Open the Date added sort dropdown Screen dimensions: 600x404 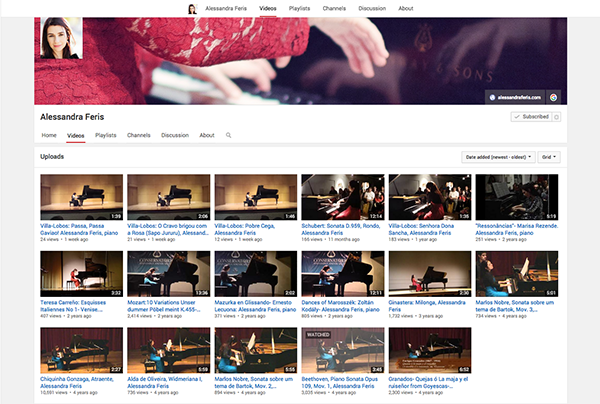(498, 157)
